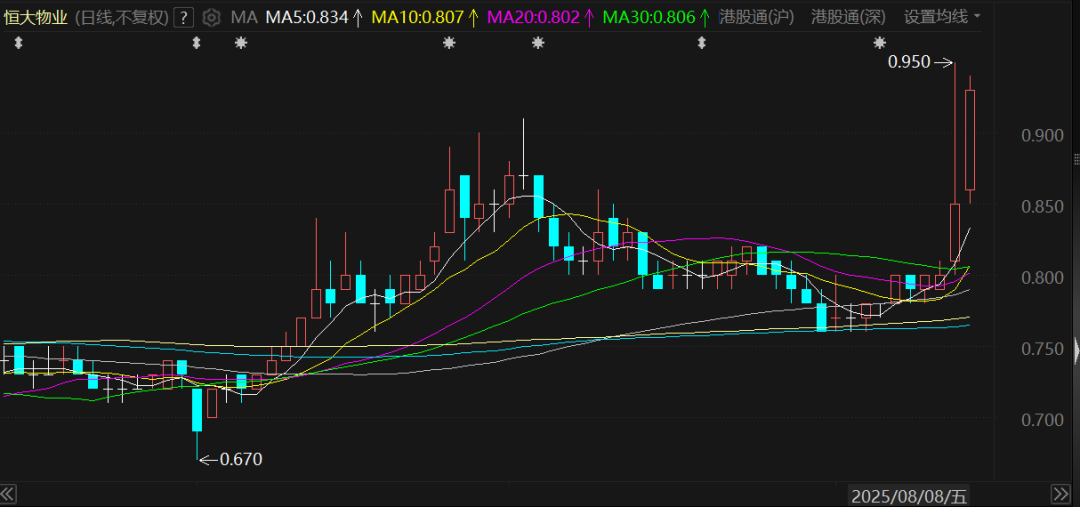Open the (日线,不复权) period selector

point(121,17)
